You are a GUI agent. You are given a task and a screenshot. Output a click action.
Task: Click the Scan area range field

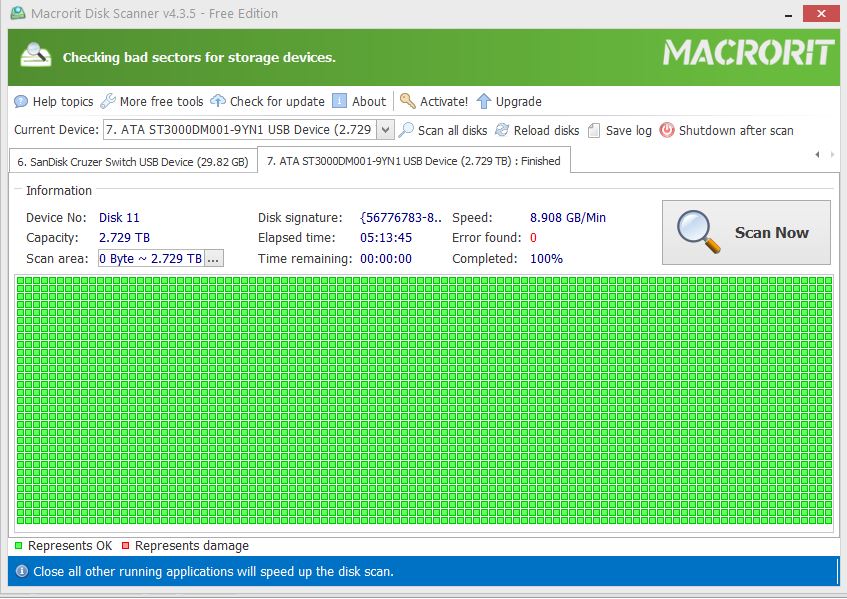pos(151,259)
